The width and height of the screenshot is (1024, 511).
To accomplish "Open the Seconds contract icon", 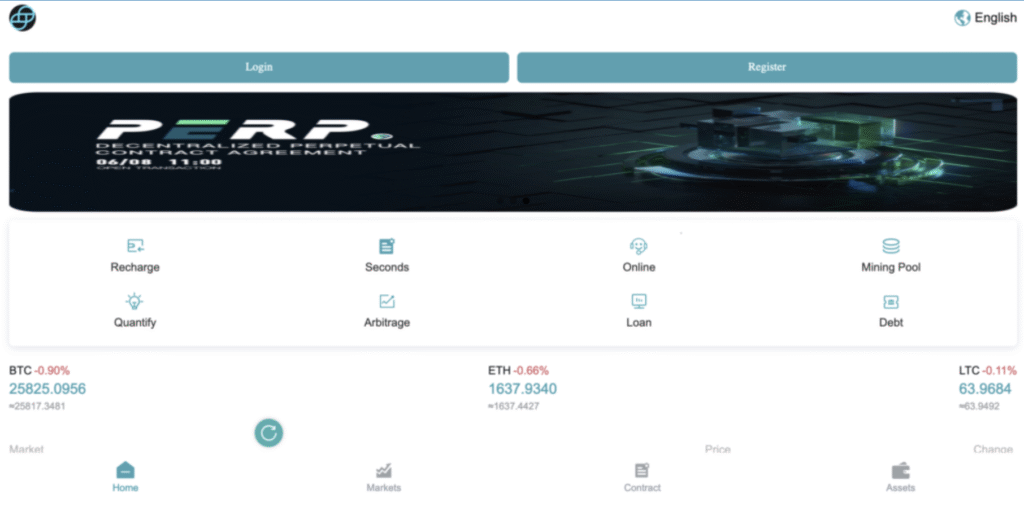I will tap(387, 246).
